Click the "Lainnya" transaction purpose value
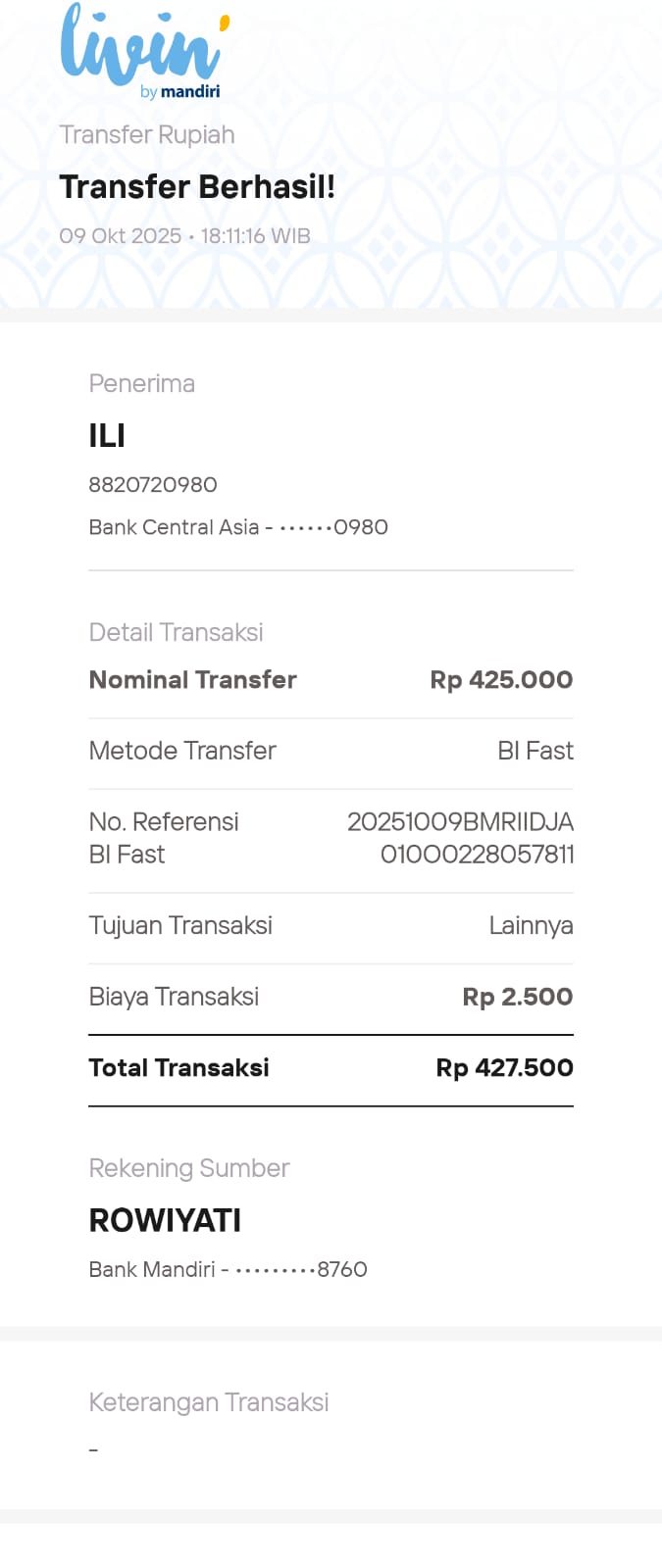662x1568 pixels. 531,925
